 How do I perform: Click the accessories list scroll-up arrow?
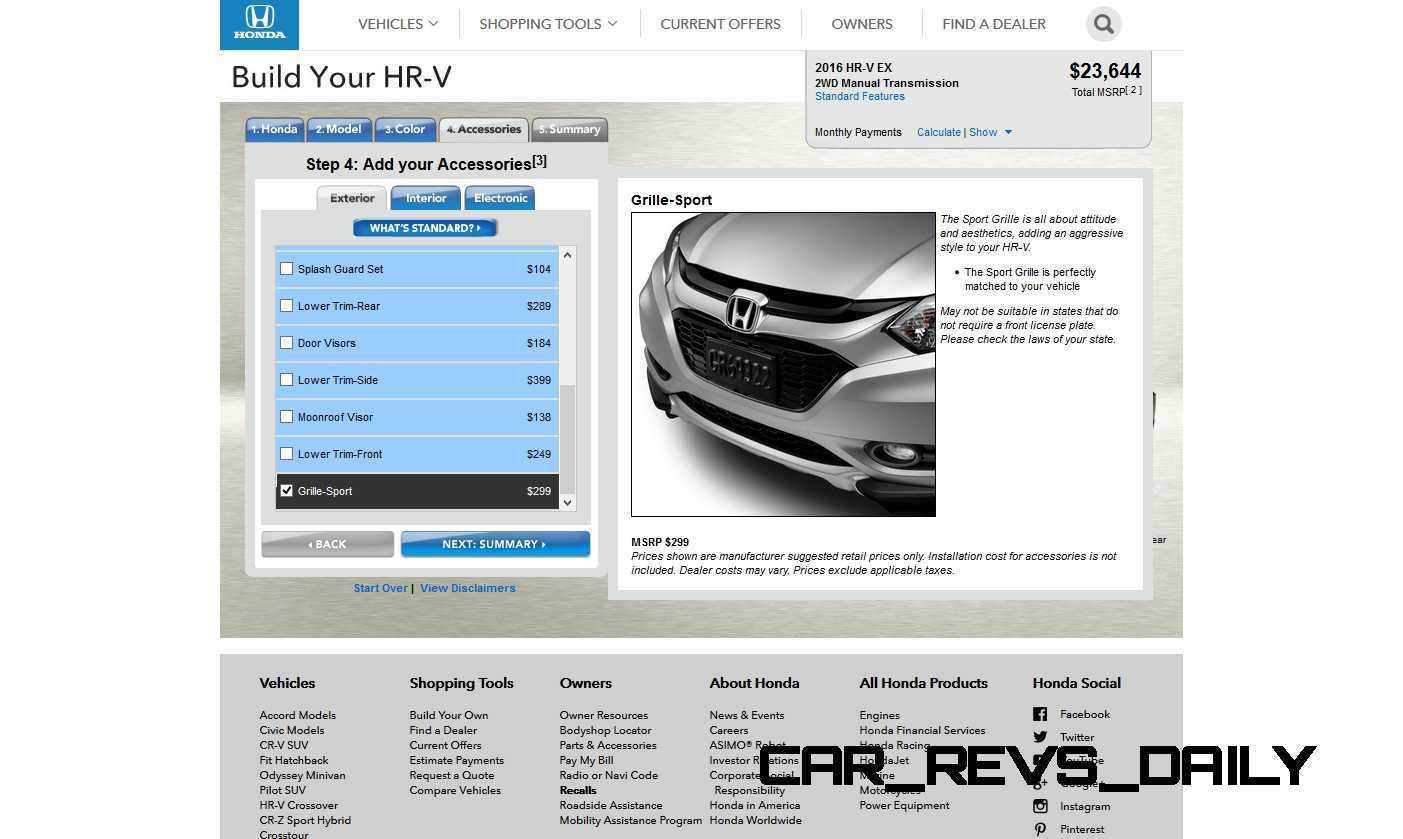coord(568,255)
